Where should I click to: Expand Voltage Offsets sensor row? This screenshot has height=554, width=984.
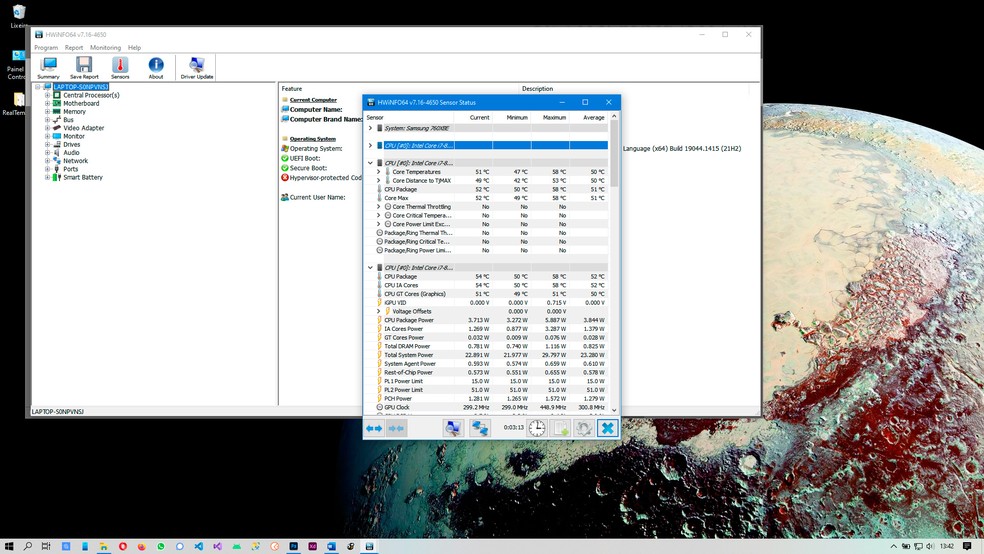click(378, 311)
